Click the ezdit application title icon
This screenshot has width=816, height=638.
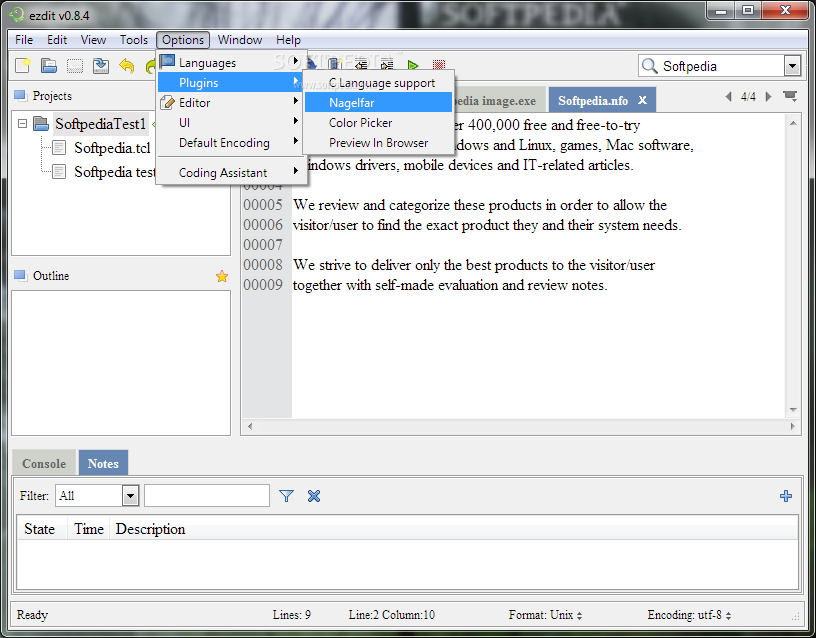pyautogui.click(x=17, y=15)
